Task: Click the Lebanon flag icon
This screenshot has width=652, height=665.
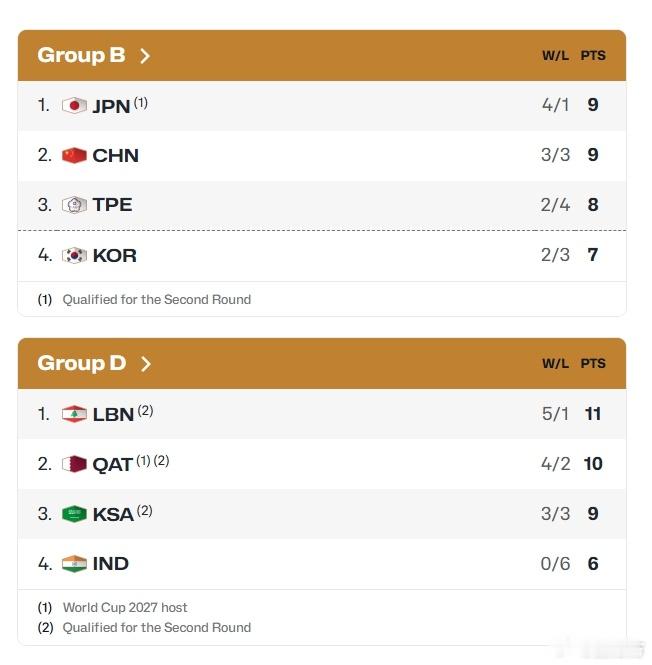Action: tap(74, 414)
